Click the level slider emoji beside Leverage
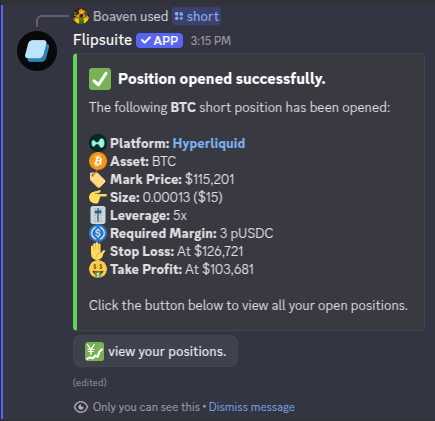This screenshot has height=421, width=435. [98, 215]
